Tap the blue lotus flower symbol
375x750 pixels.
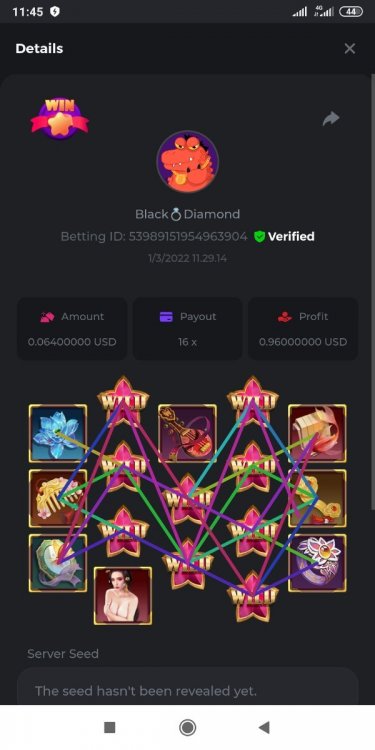pyautogui.click(x=58, y=433)
